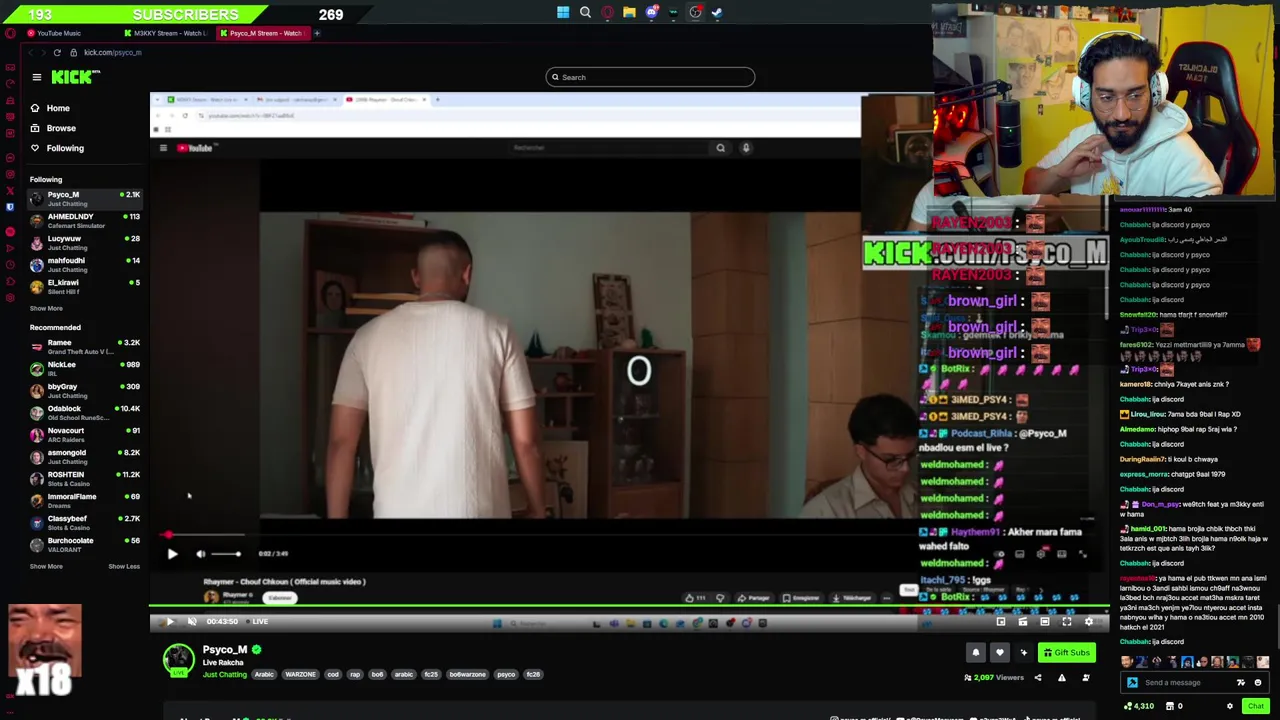
Task: Expand Show More under Following
Action: point(46,308)
